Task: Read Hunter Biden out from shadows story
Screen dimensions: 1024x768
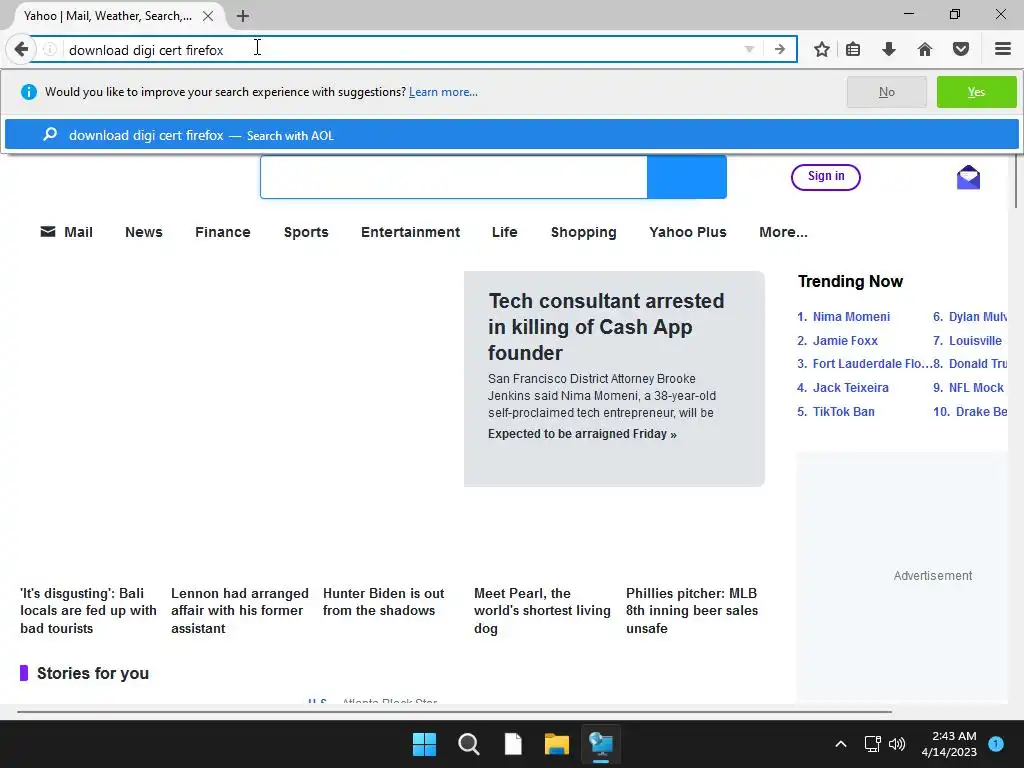Action: click(x=383, y=601)
